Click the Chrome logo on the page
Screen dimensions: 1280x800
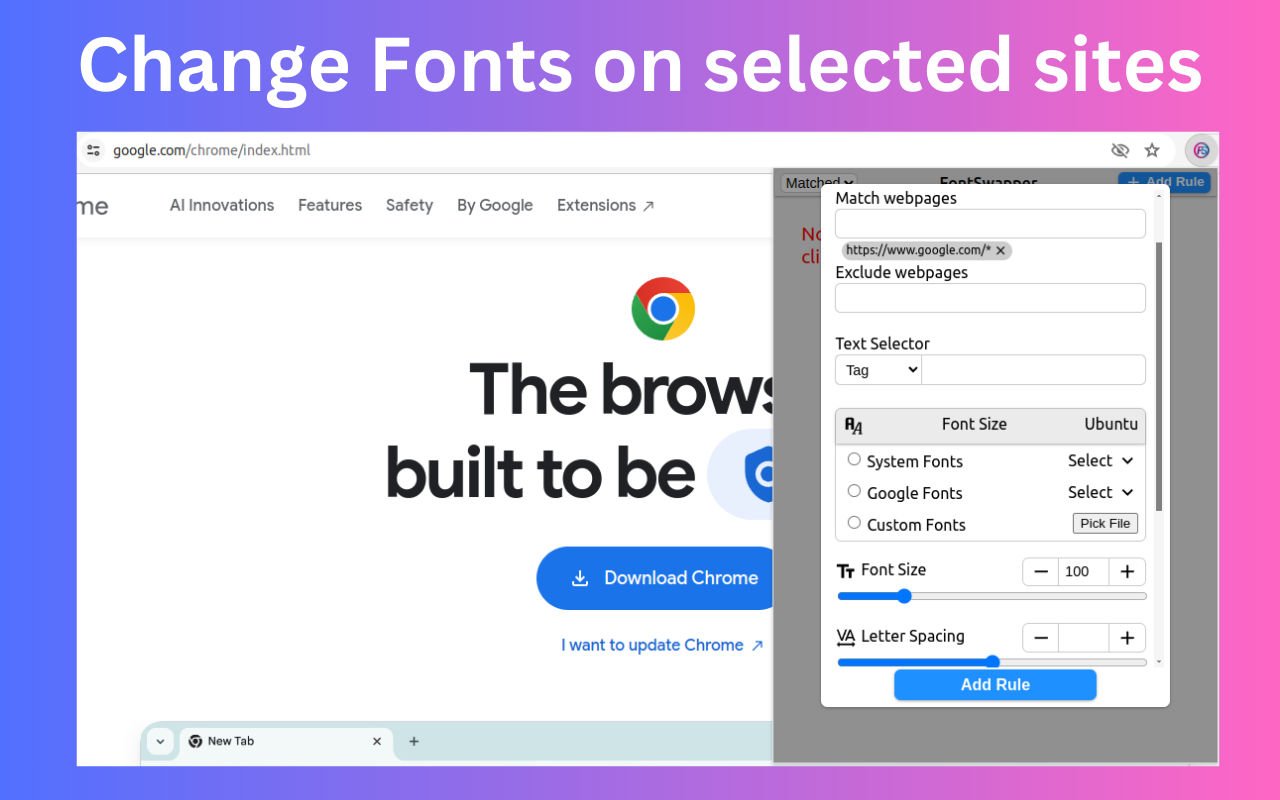663,309
